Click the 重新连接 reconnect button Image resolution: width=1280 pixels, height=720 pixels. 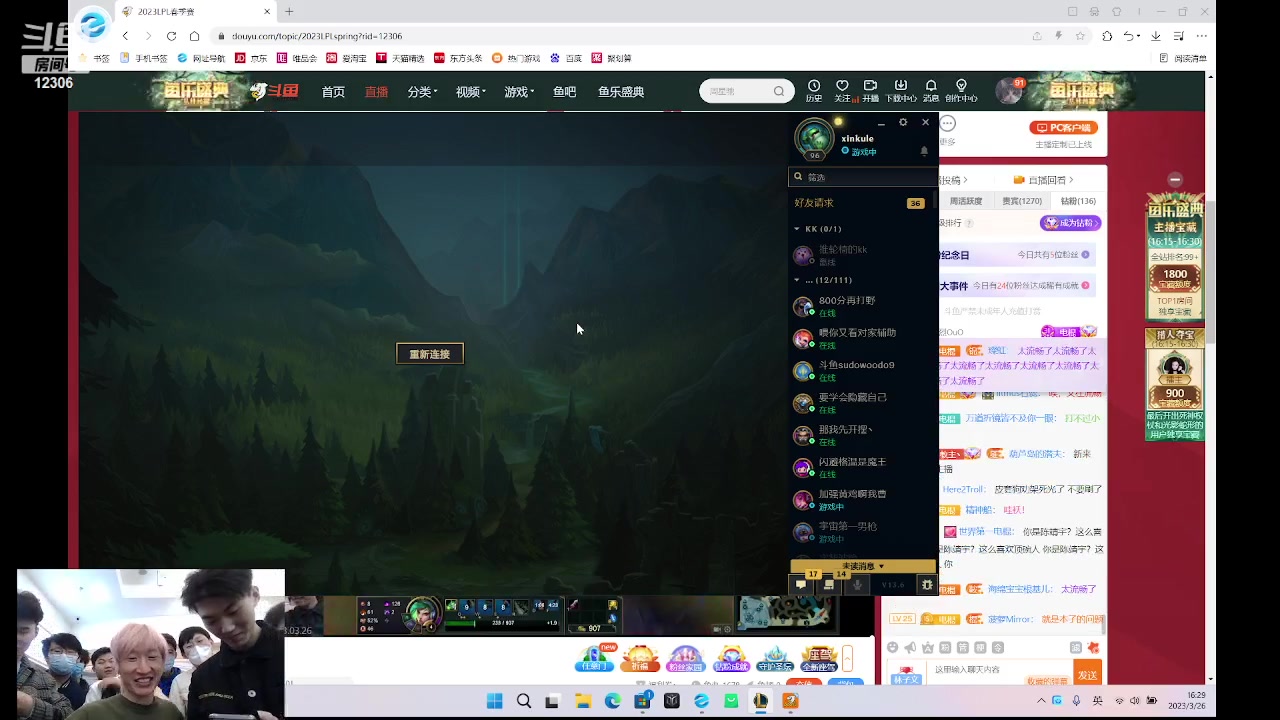(x=430, y=354)
